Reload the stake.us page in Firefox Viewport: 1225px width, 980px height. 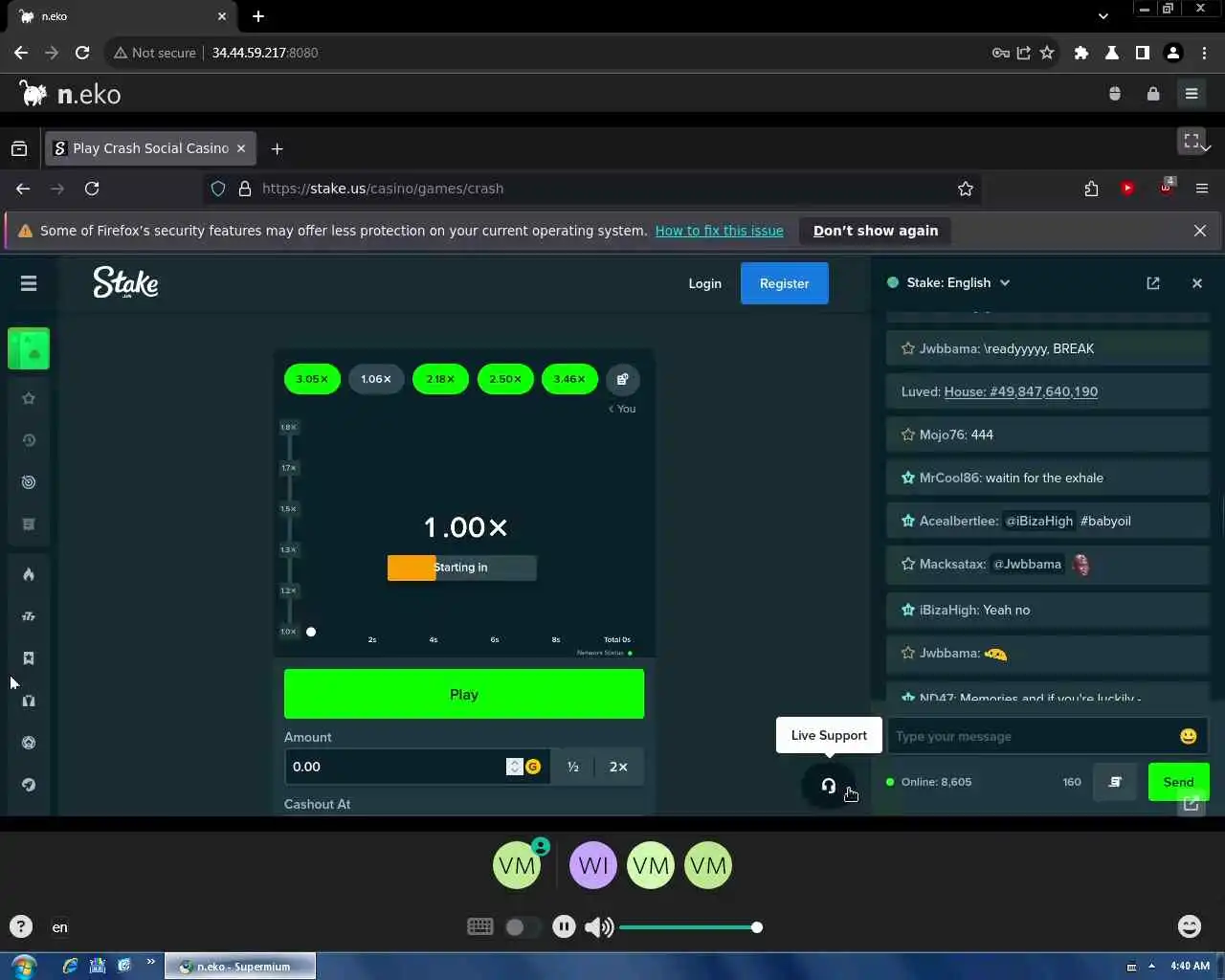pyautogui.click(x=92, y=189)
